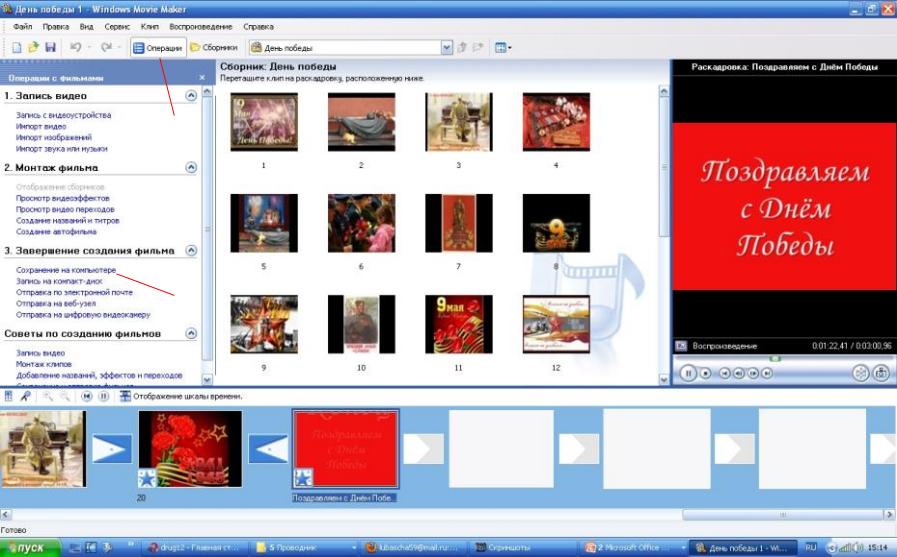Click Импорт видео link
This screenshot has width=897, height=557.
[41, 126]
